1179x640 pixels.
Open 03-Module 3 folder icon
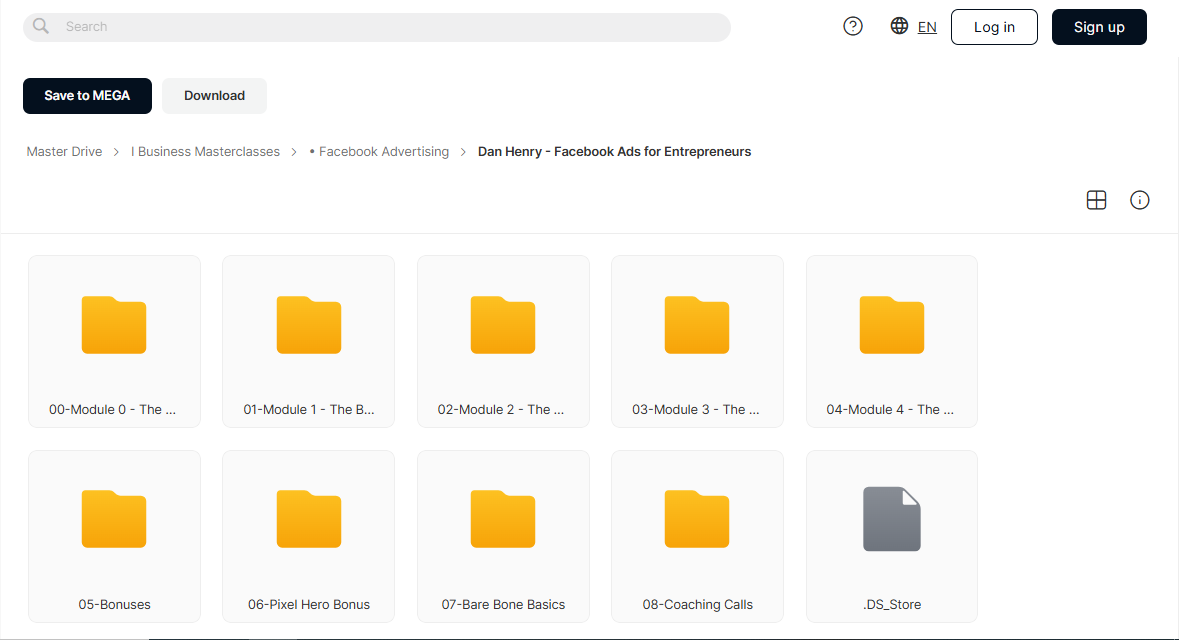click(x=697, y=325)
